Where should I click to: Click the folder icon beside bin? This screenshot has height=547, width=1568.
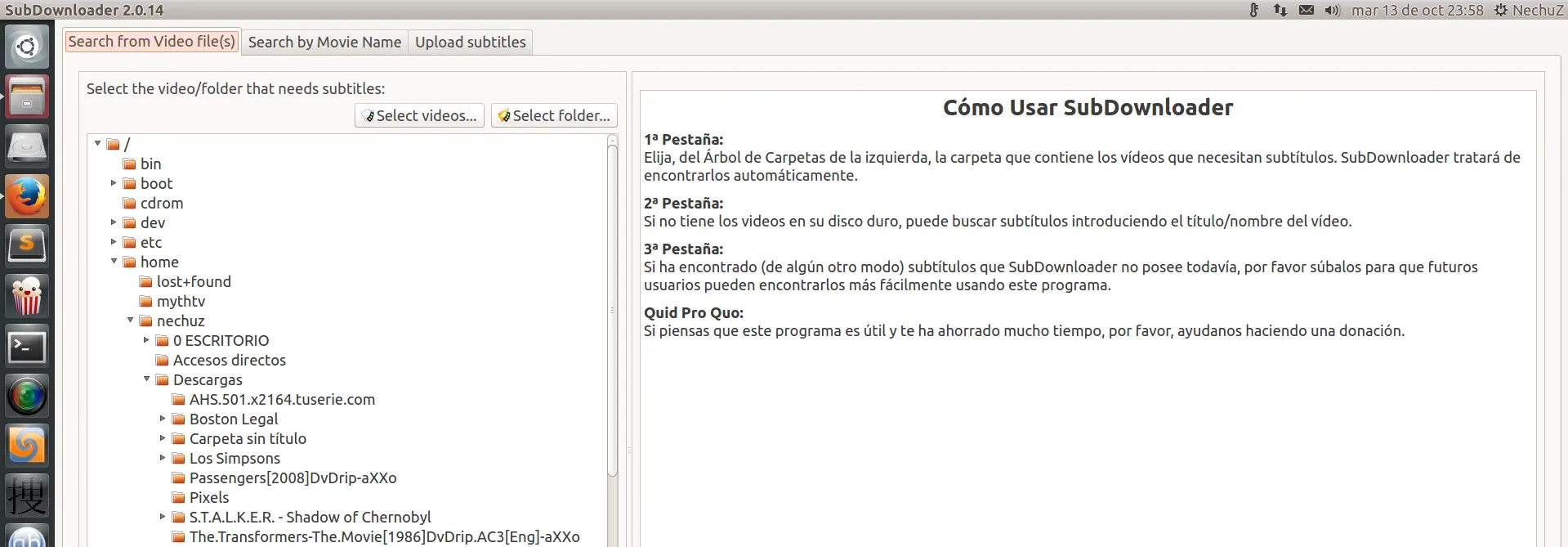point(129,164)
